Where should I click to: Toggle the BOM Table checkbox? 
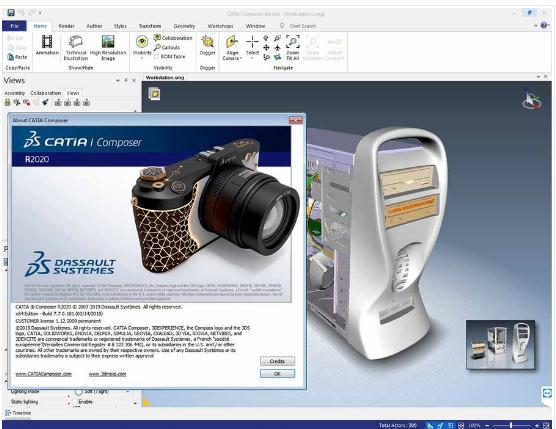coord(156,57)
